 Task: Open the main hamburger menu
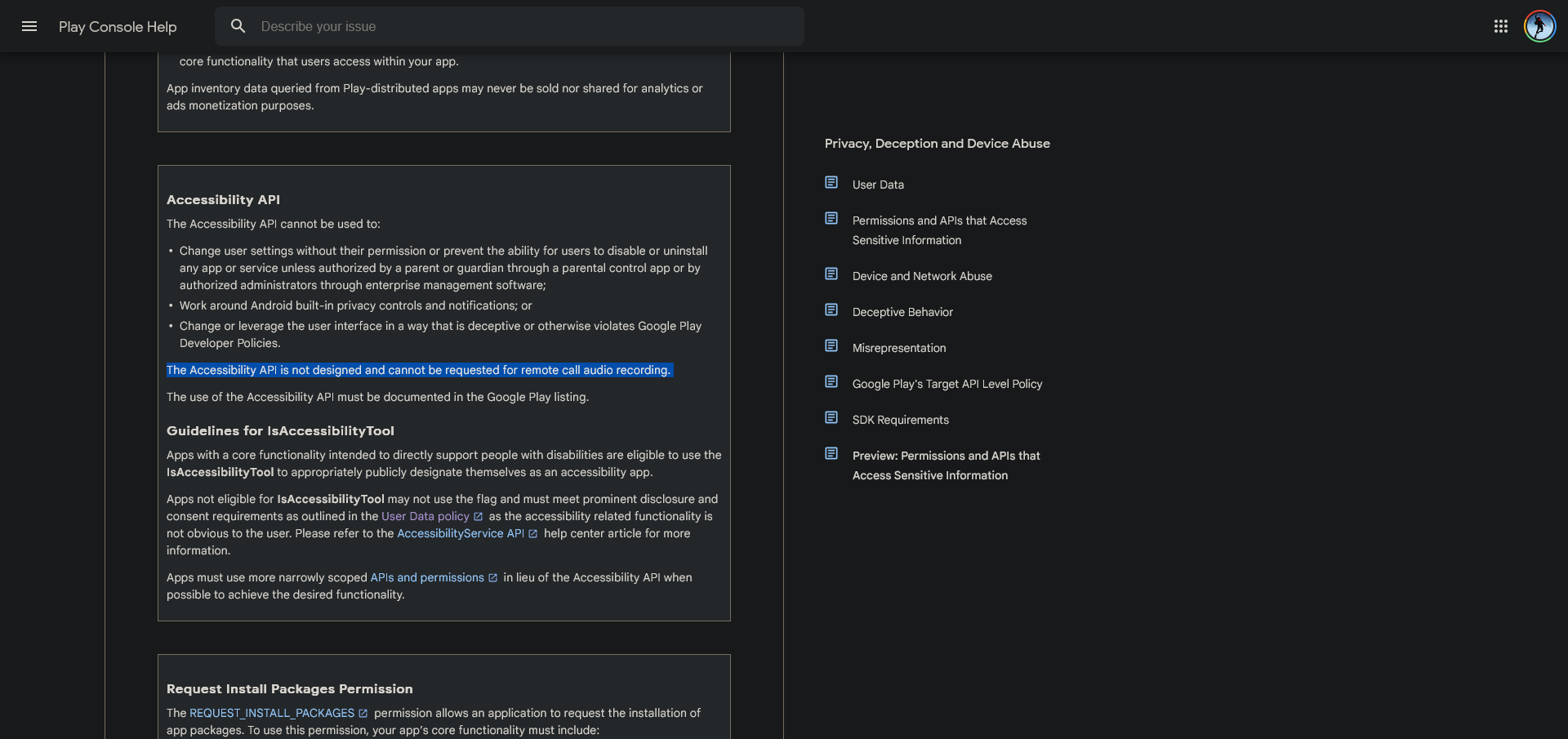[29, 26]
